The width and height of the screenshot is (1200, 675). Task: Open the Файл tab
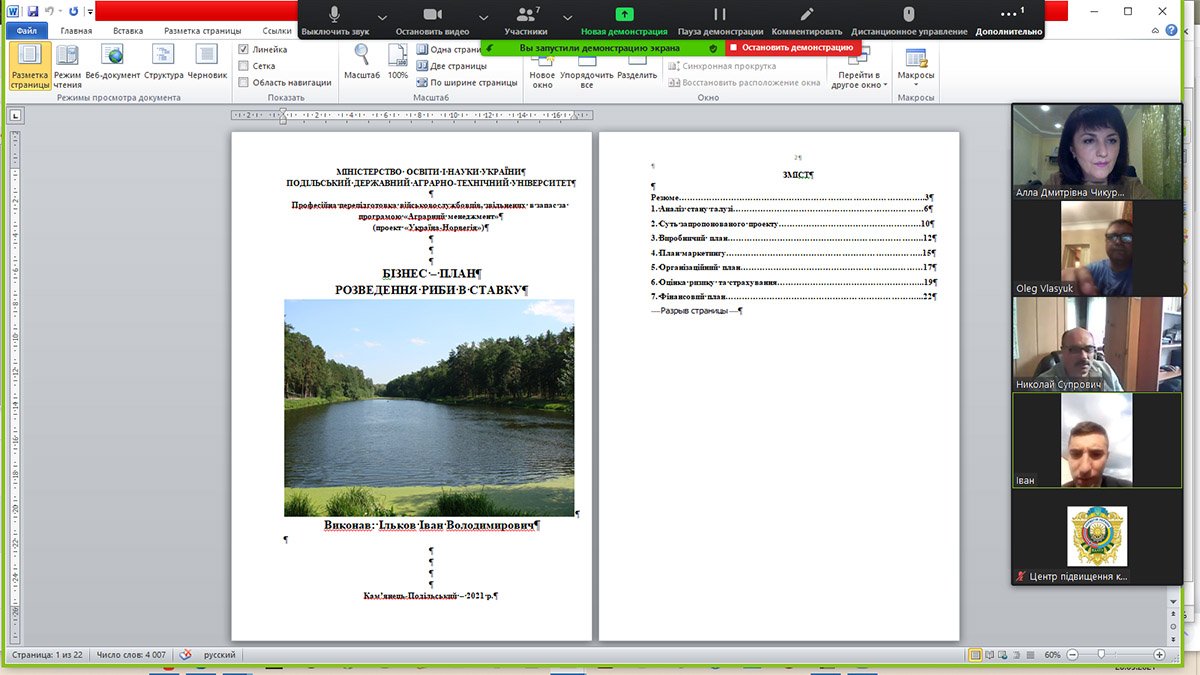click(x=27, y=31)
